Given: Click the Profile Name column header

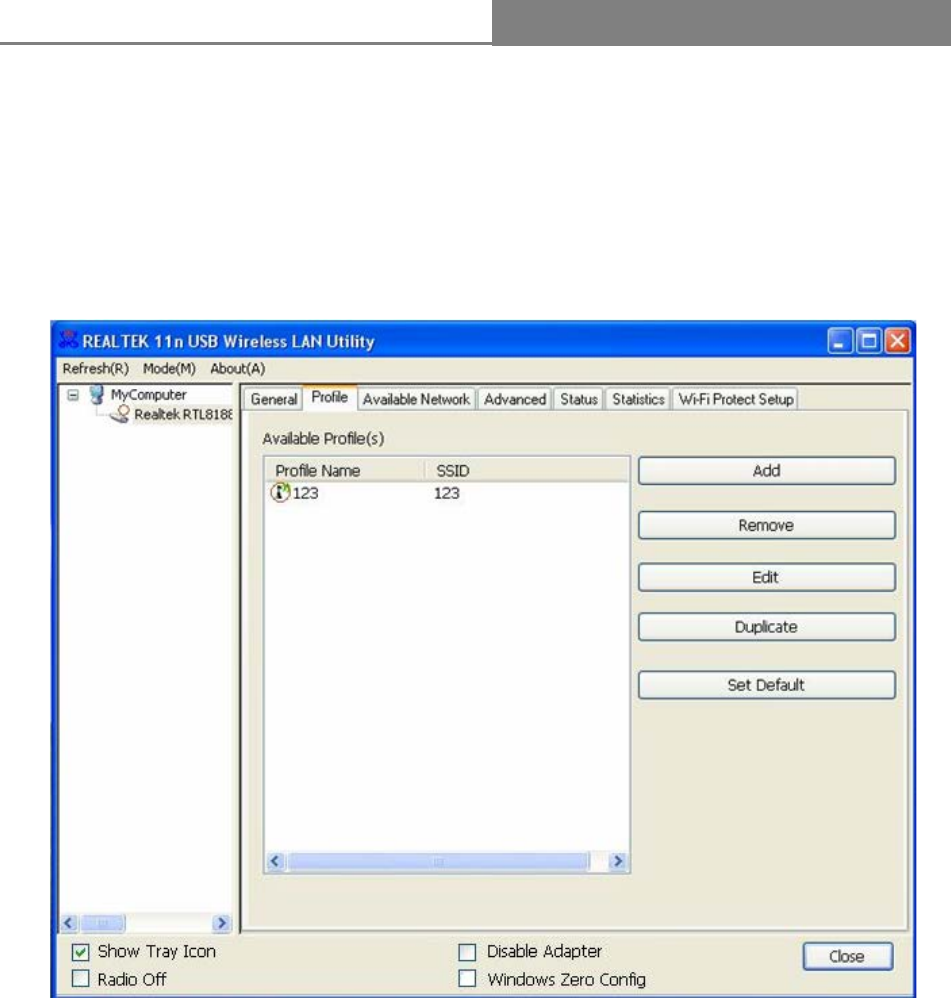Looking at the screenshot, I should tap(345, 470).
